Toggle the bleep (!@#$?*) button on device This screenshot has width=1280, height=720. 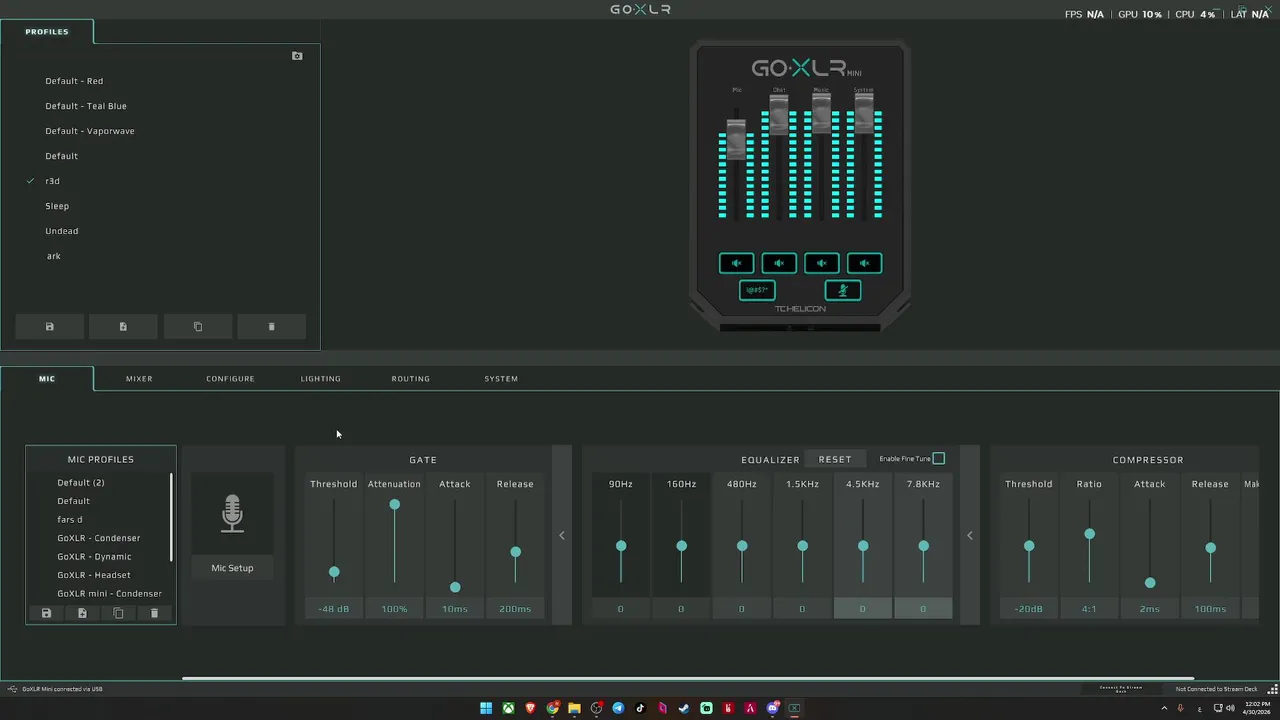click(x=757, y=290)
